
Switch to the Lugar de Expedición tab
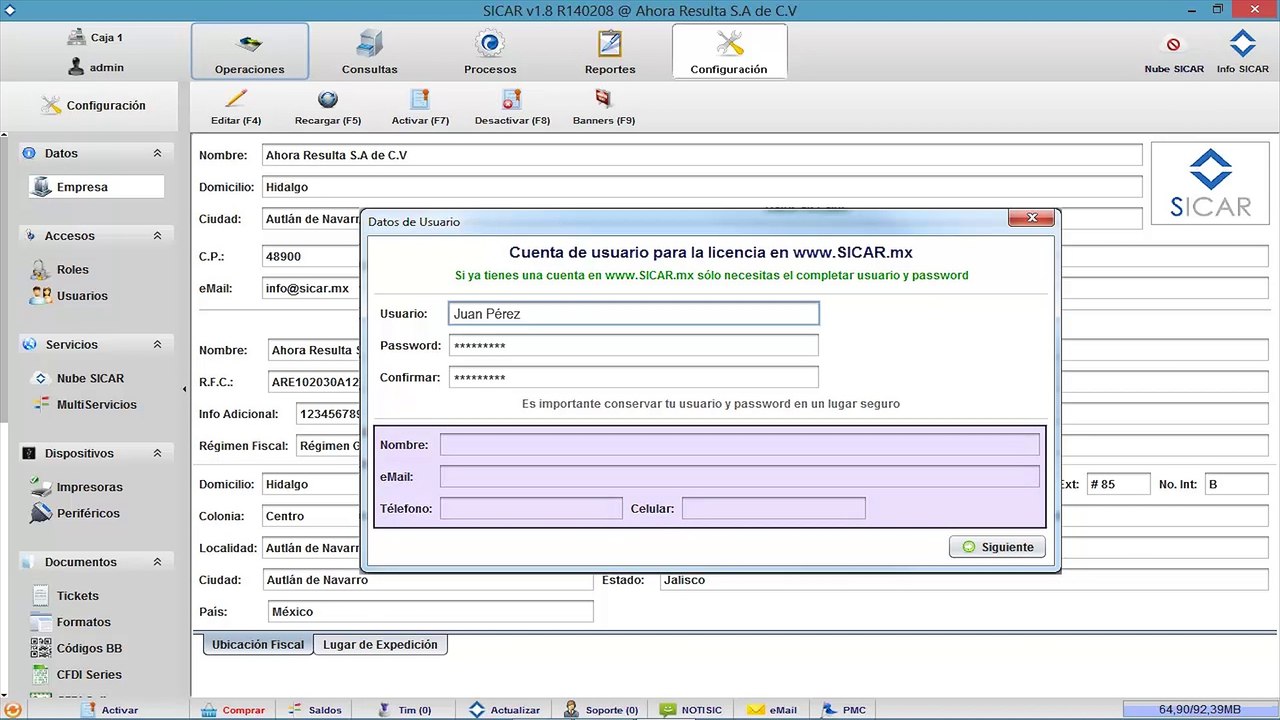[380, 645]
